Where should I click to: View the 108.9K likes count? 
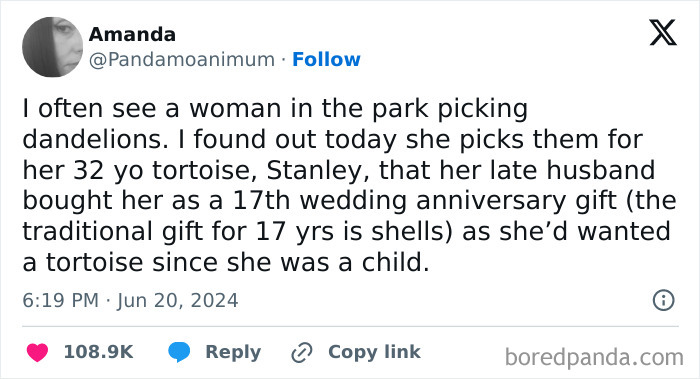click(x=99, y=352)
